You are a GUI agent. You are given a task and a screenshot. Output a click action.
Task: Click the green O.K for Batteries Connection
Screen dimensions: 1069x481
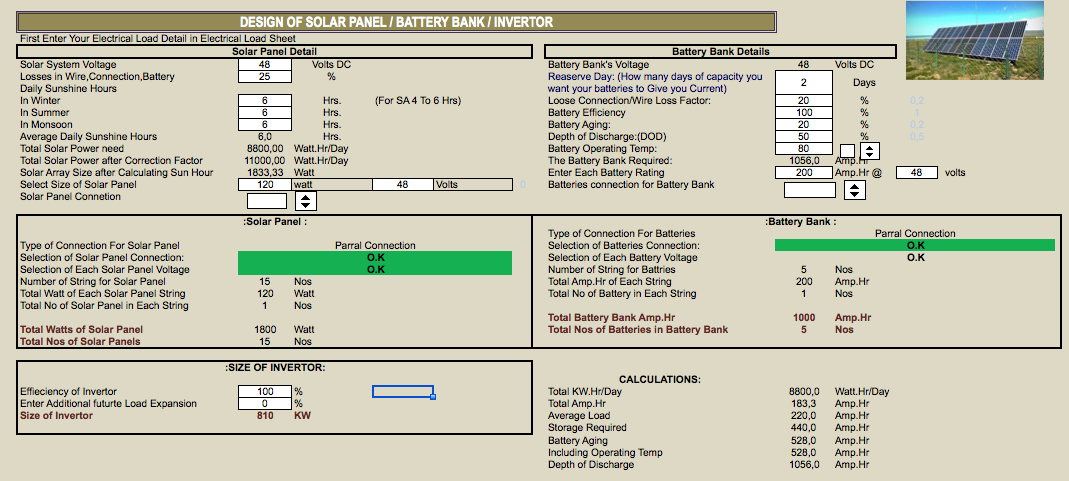click(x=915, y=245)
